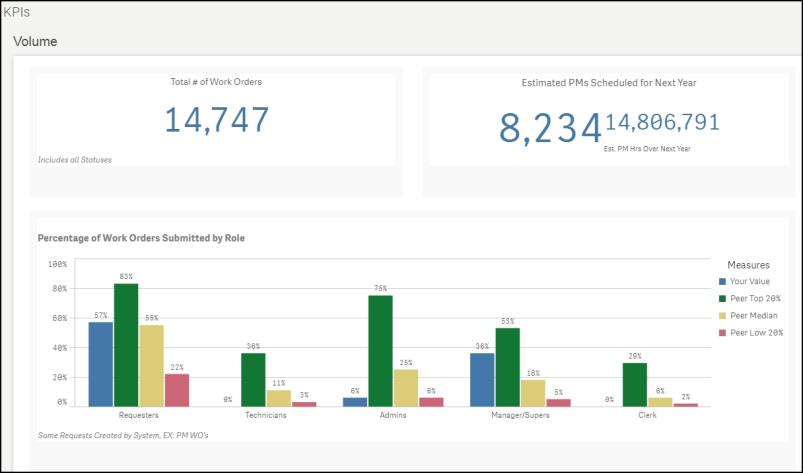This screenshot has height=473, width=803.
Task: Click the 14,747 total work orders value
Action: point(216,120)
